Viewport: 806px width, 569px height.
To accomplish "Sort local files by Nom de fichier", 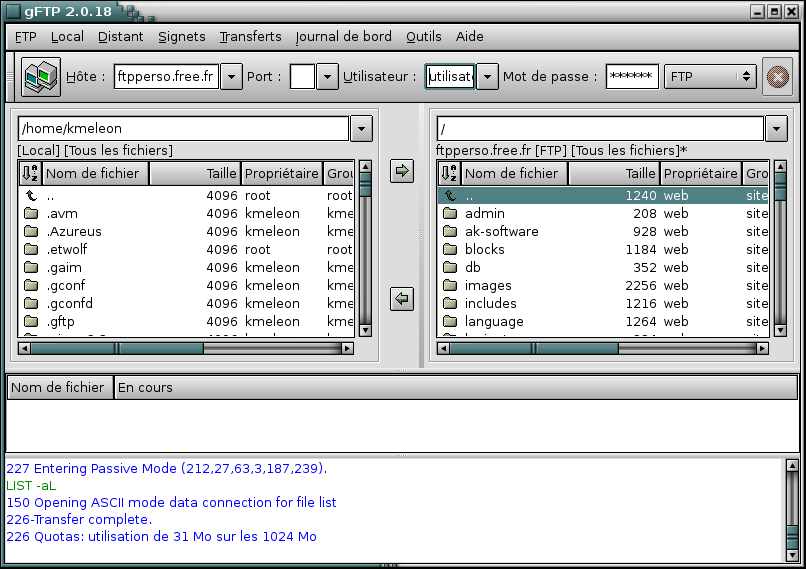I will coord(95,173).
